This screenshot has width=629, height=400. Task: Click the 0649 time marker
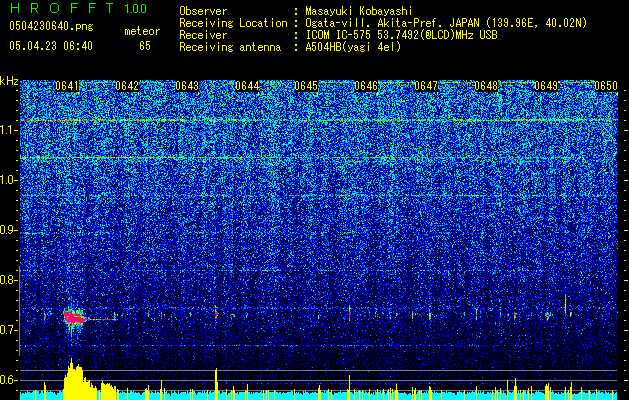(x=546, y=86)
